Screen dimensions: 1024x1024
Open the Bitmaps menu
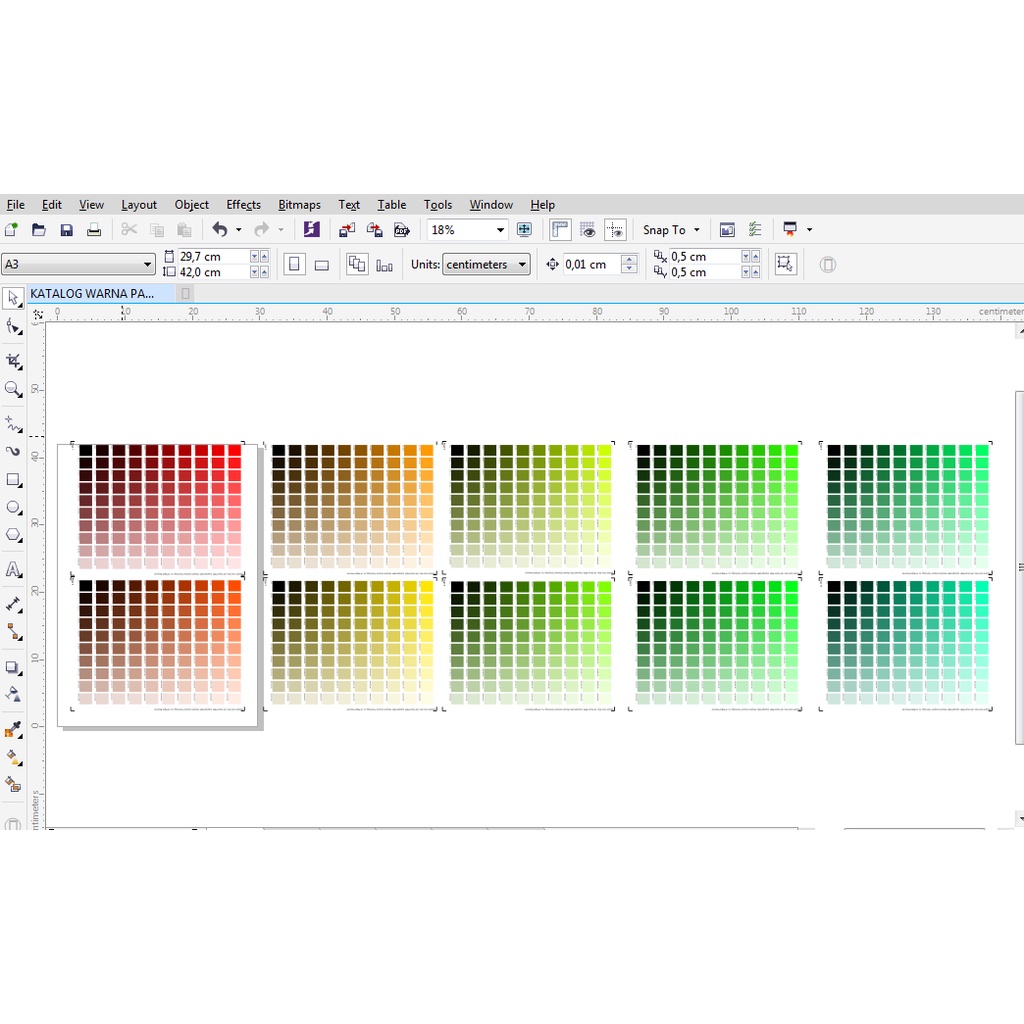(299, 205)
